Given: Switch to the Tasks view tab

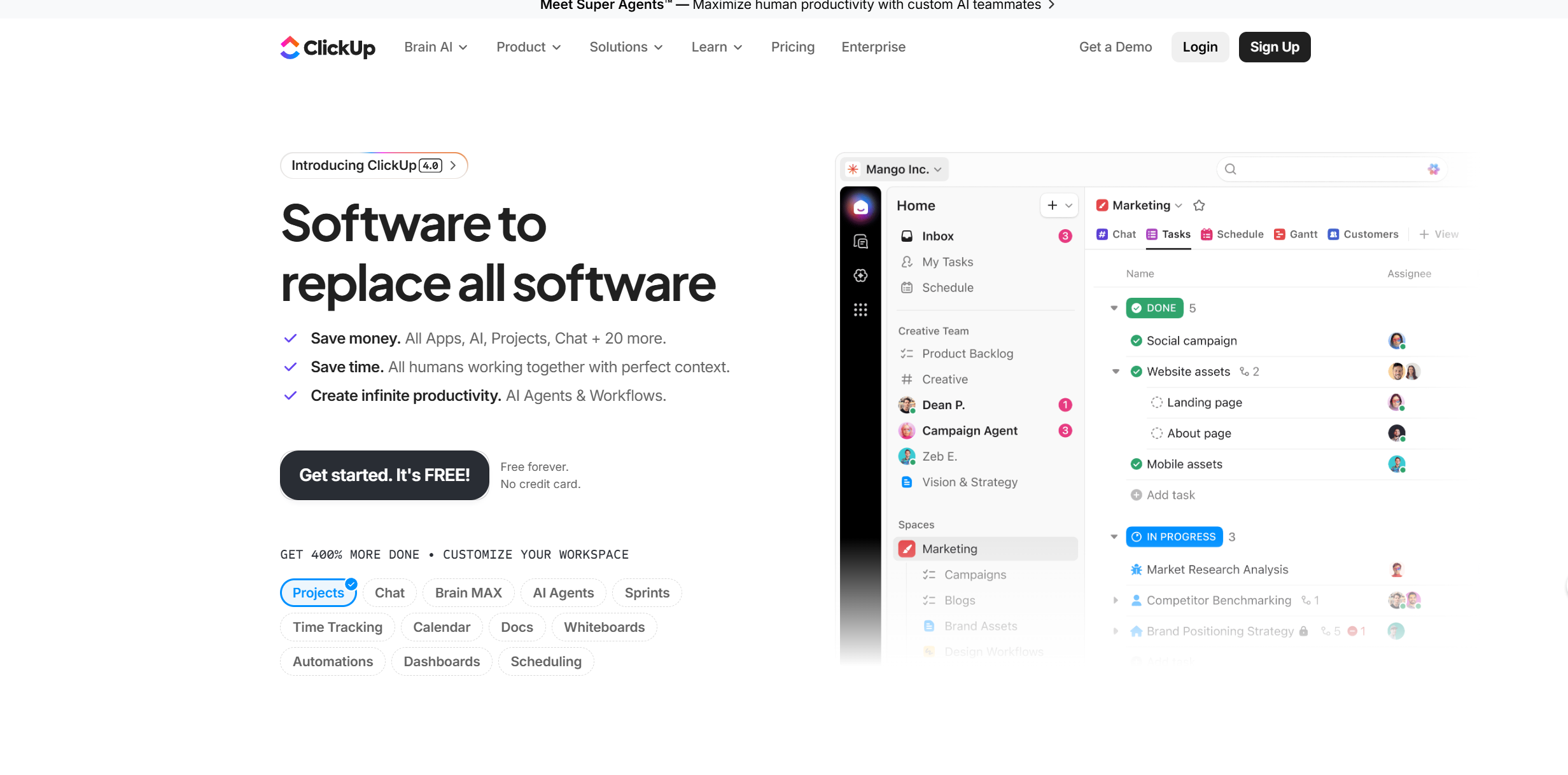Looking at the screenshot, I should tap(1168, 234).
